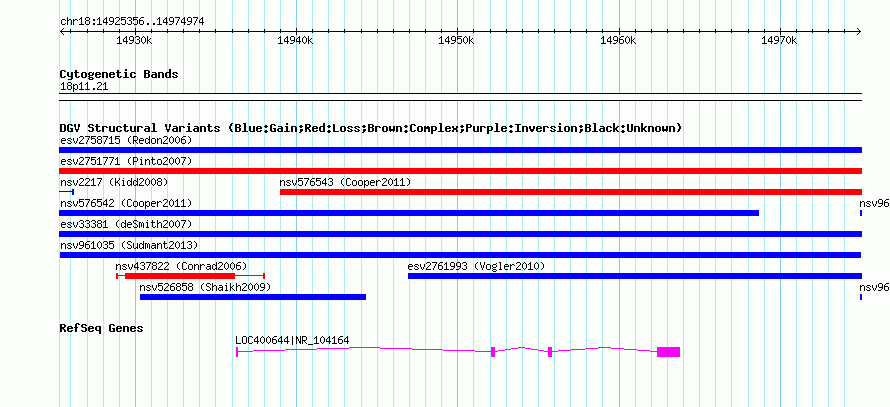Click the nsv576543 (Cooper2011) red variant bar
The image size is (890, 407).
[571, 192]
